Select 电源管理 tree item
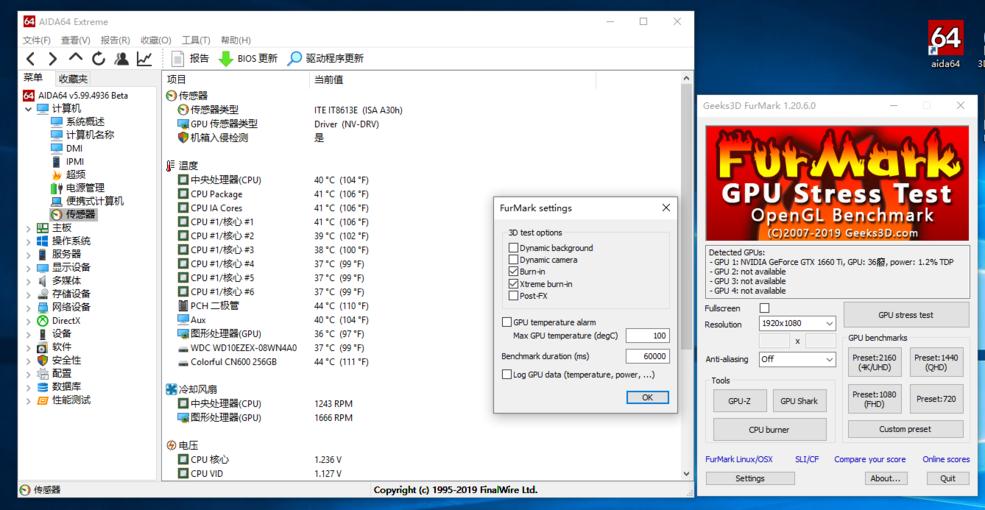This screenshot has height=510, width=985. (85, 188)
